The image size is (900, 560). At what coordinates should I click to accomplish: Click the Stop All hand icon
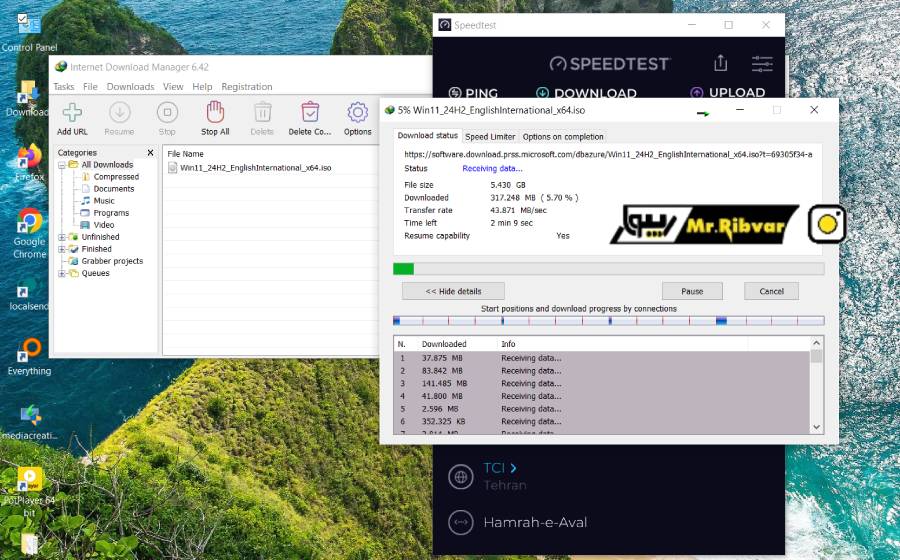215,112
